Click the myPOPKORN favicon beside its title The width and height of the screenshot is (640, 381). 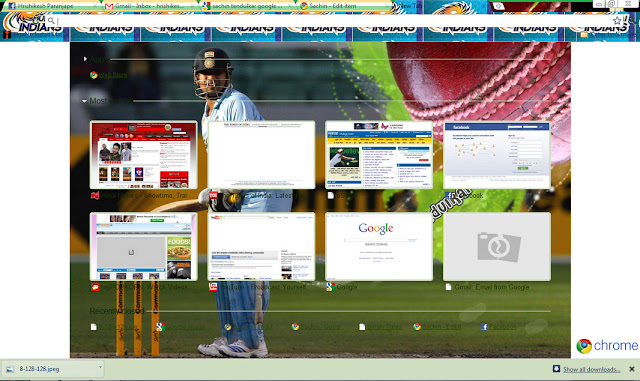click(x=95, y=287)
